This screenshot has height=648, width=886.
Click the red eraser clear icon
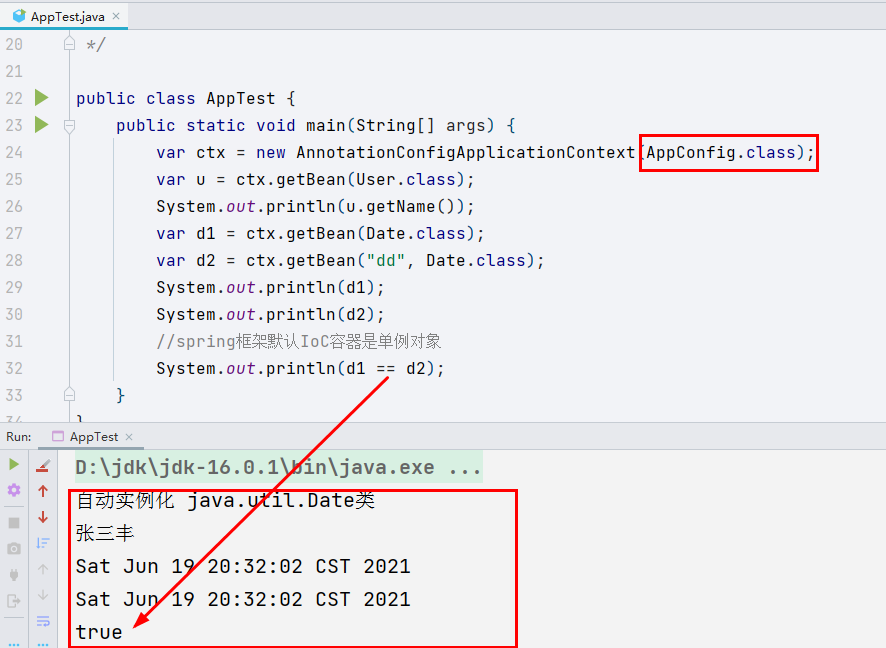coord(43,466)
